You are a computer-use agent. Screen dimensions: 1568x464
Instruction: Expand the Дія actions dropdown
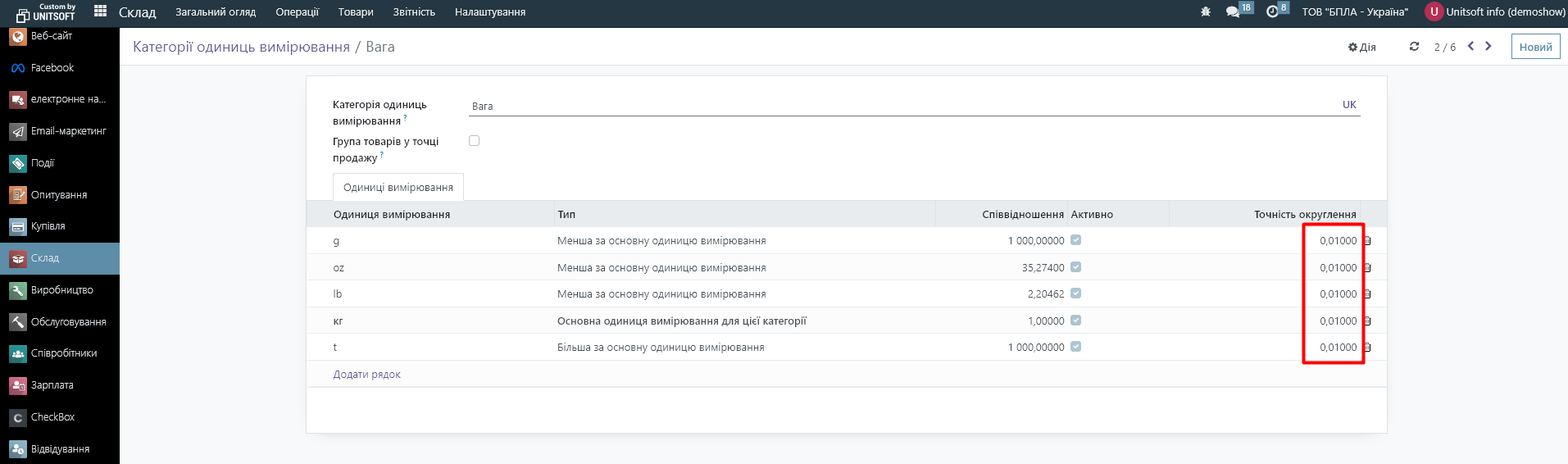pos(1362,48)
